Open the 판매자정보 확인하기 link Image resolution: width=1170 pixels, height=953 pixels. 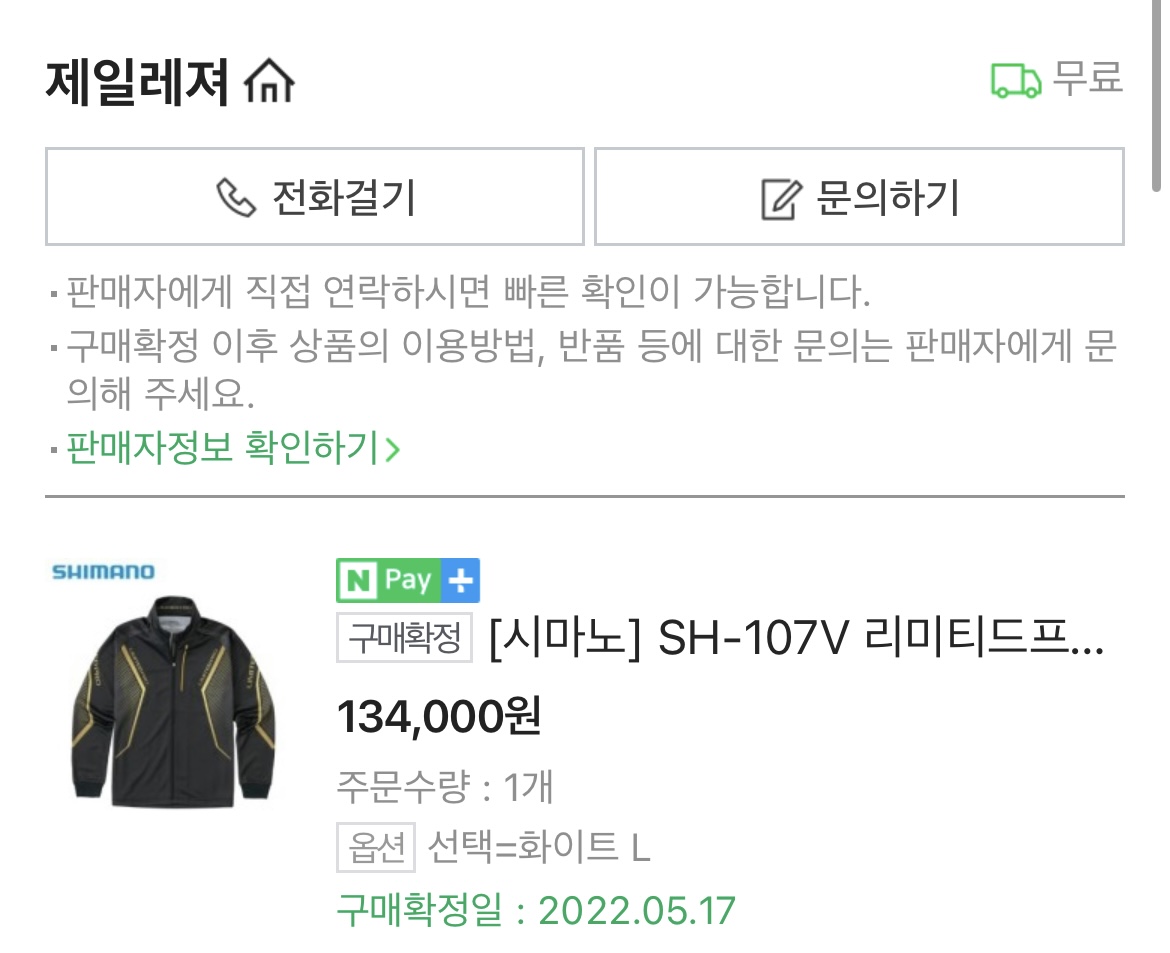tap(222, 448)
